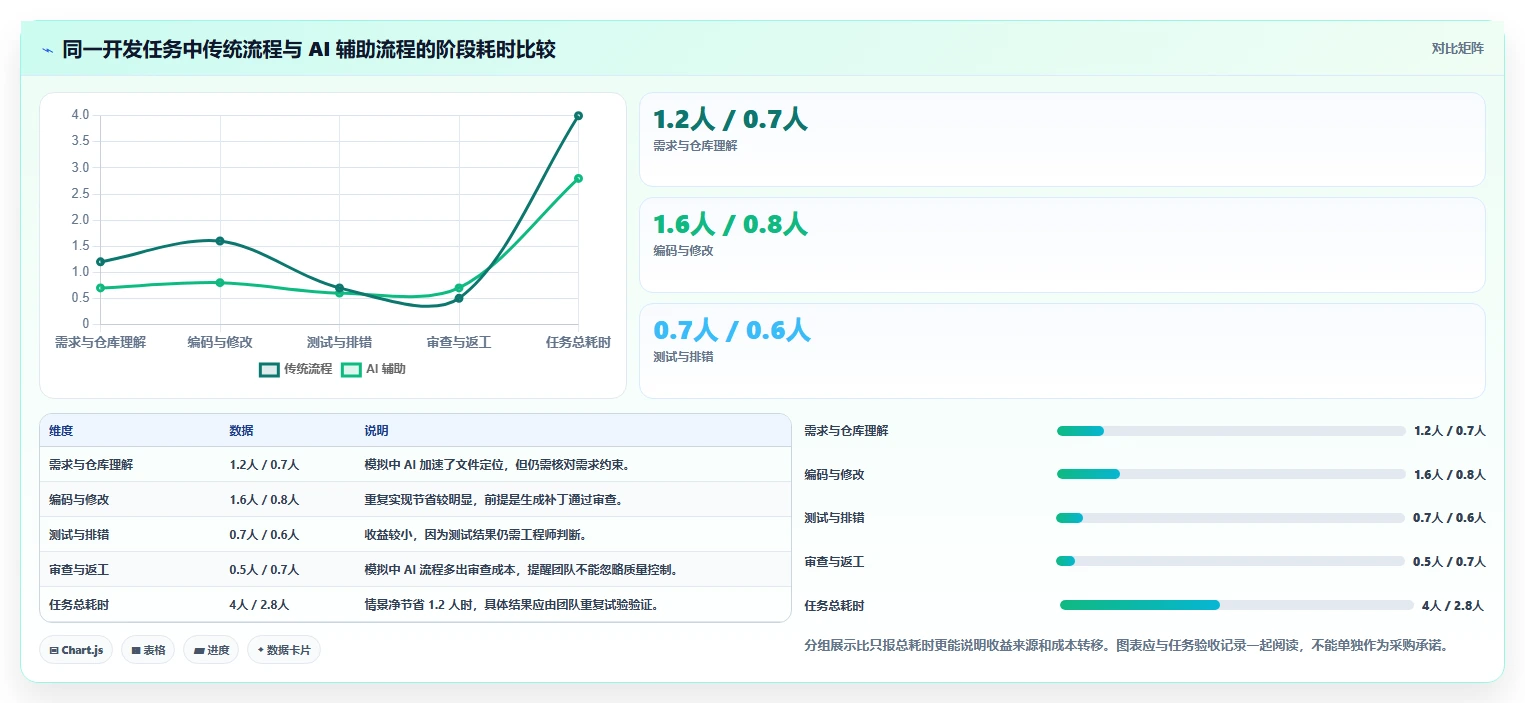Click the x-axis label 审查与返工 on chart
1525x703 pixels.
pyautogui.click(x=459, y=342)
